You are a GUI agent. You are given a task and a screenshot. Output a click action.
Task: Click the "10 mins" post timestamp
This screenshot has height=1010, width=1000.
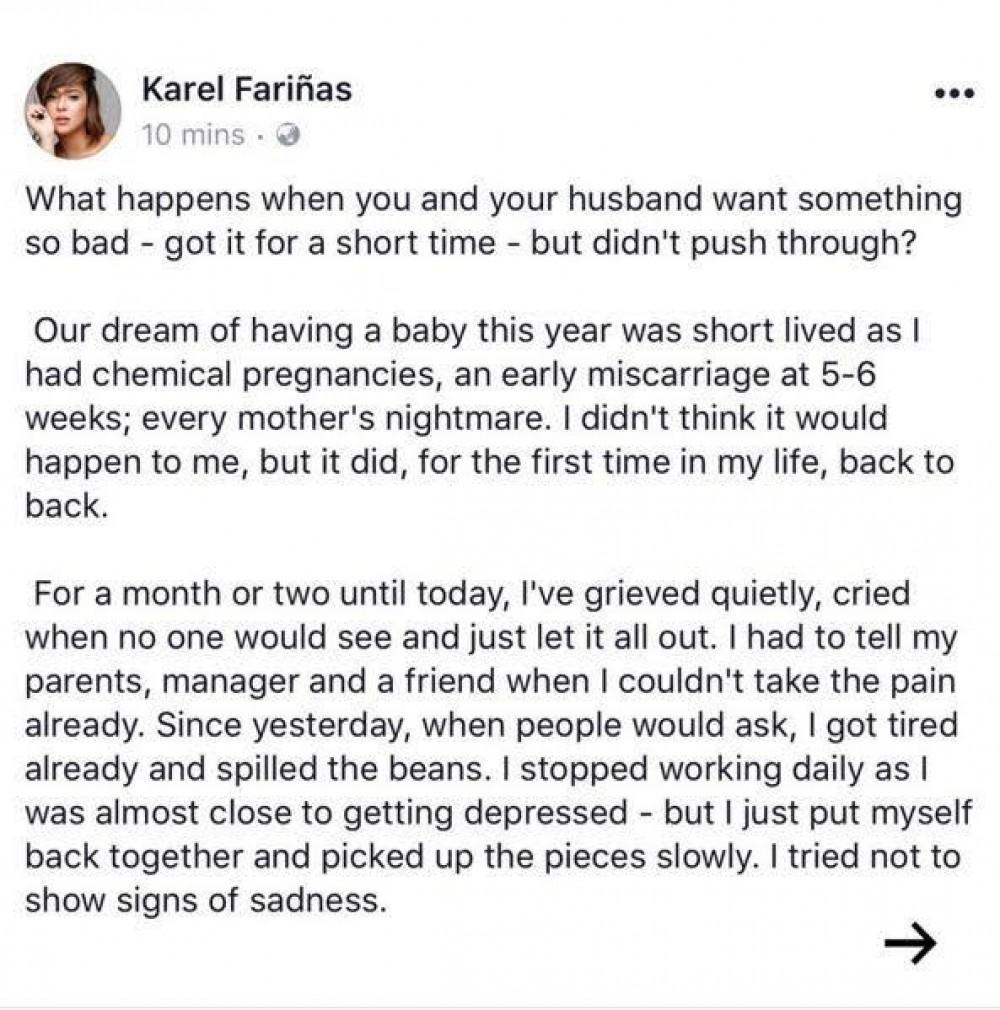pos(193,135)
